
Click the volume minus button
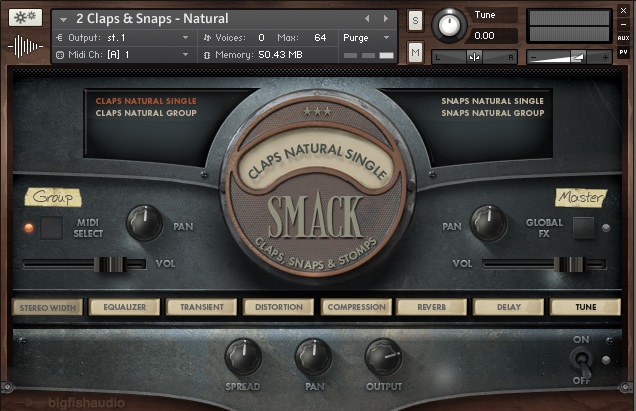[x=533, y=58]
